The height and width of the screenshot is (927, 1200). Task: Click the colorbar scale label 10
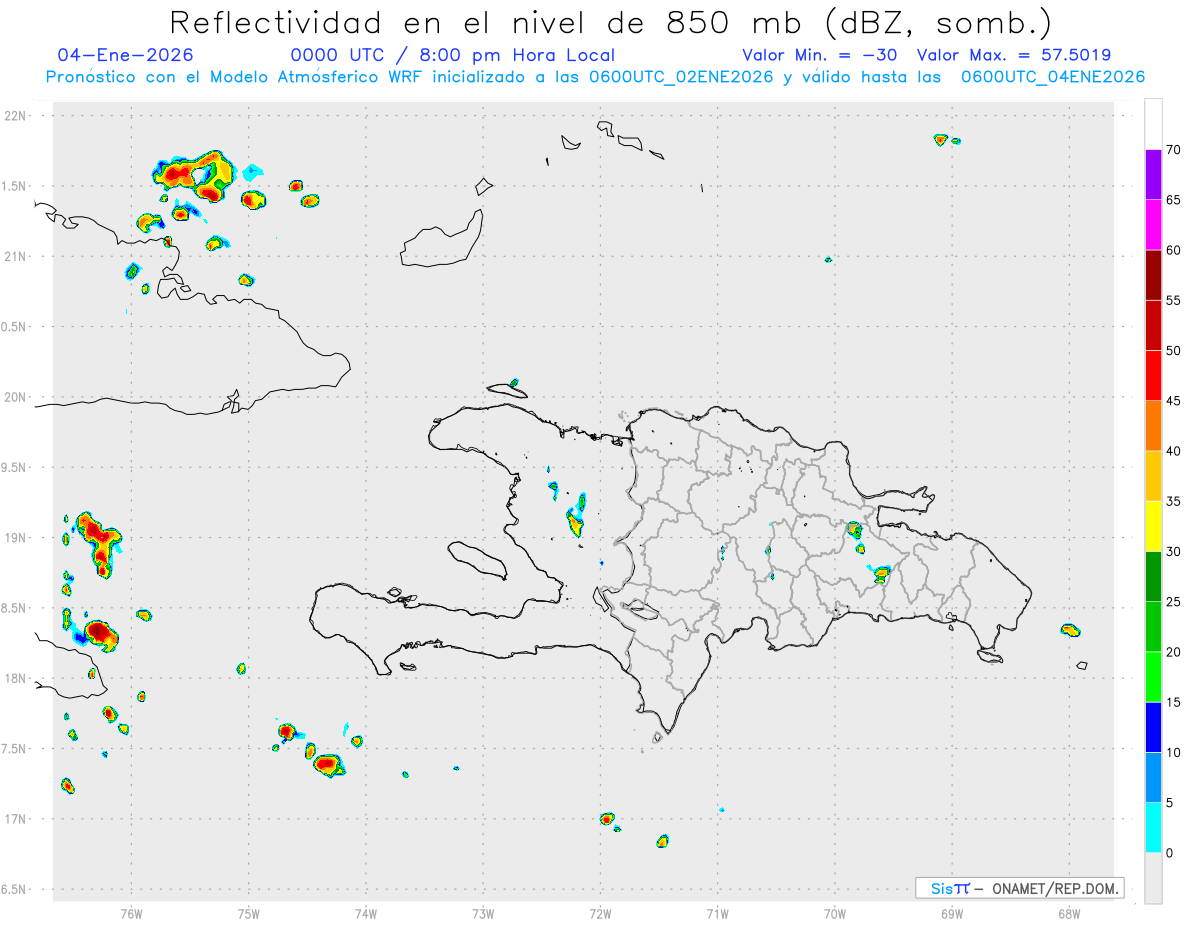tap(1173, 753)
